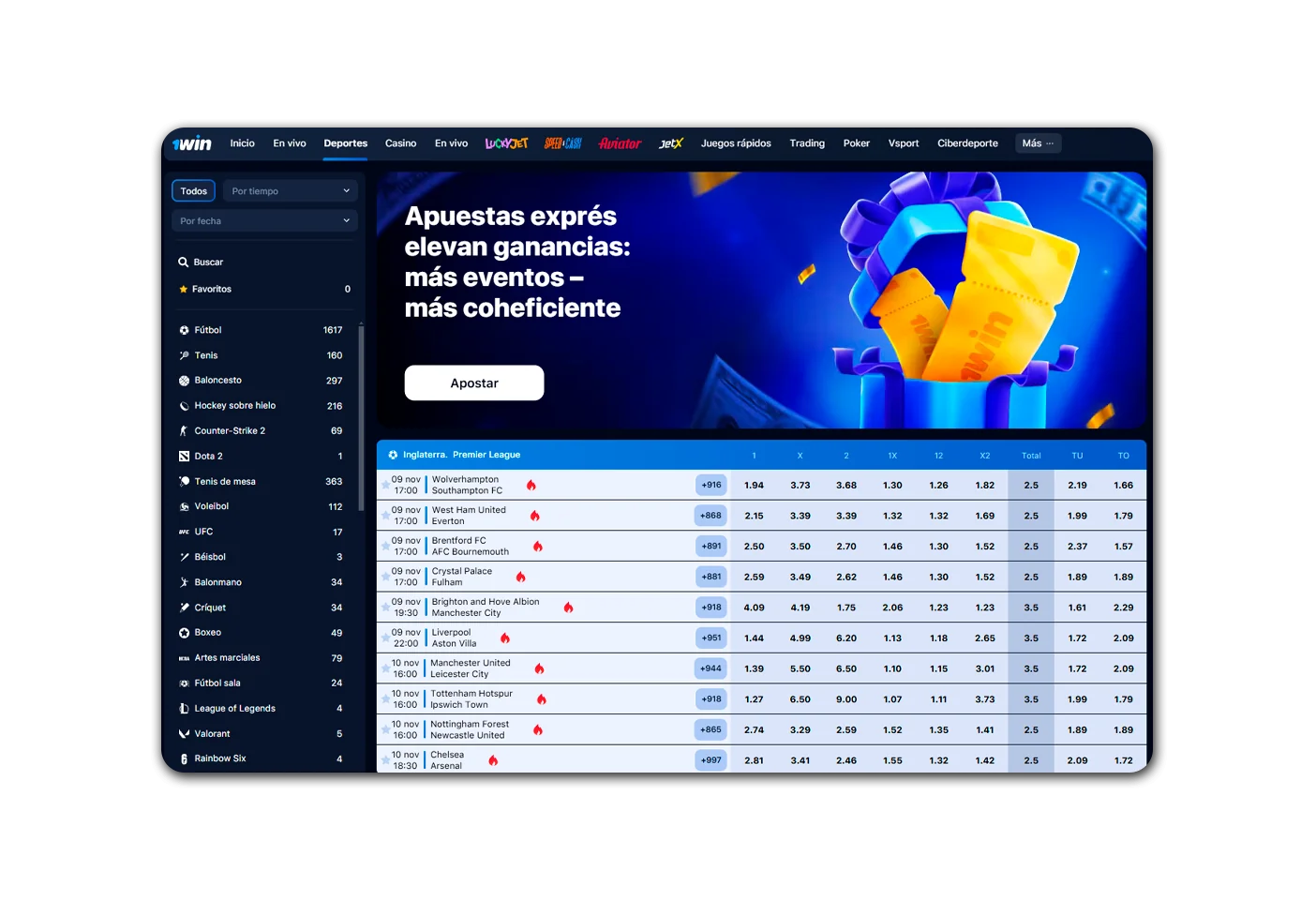Select the Dota 2 icon
The height and width of the screenshot is (901, 1316).
[x=185, y=457]
